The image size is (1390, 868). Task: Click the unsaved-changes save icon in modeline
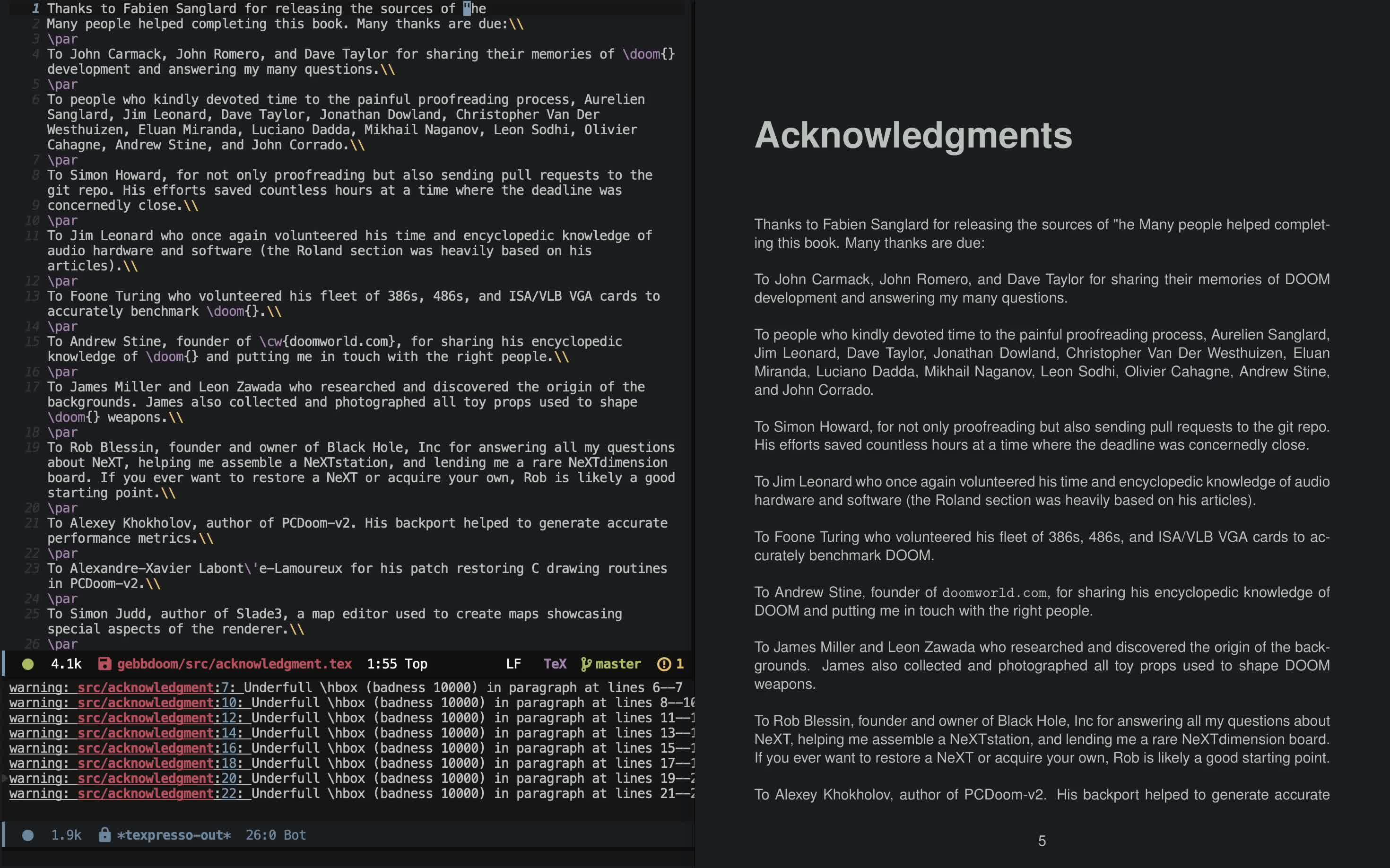point(104,664)
